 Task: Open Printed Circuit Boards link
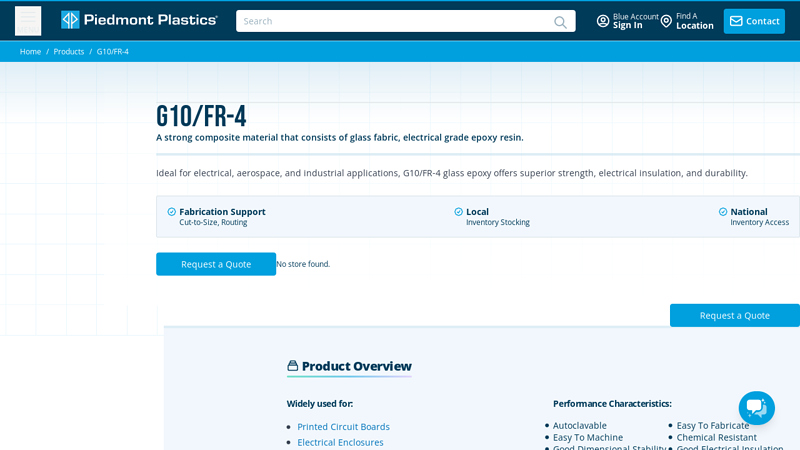pos(343,427)
